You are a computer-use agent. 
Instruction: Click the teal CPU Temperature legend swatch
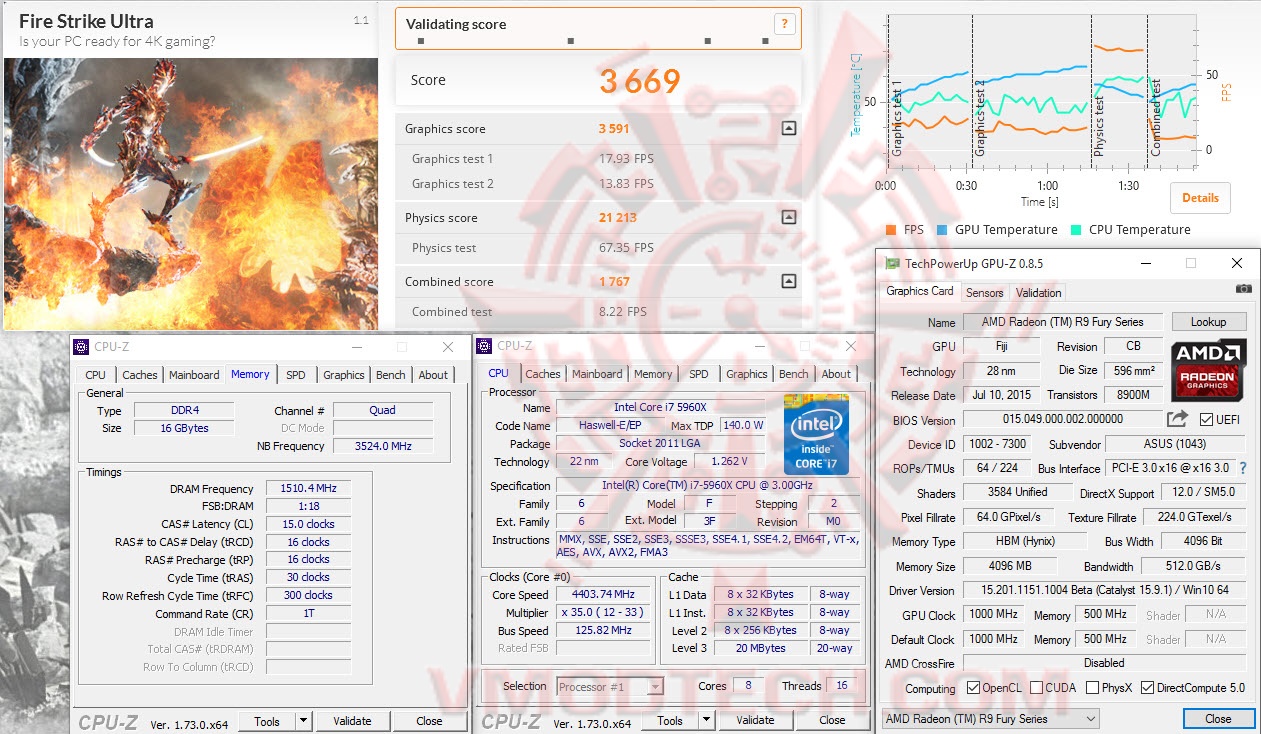point(1076,230)
